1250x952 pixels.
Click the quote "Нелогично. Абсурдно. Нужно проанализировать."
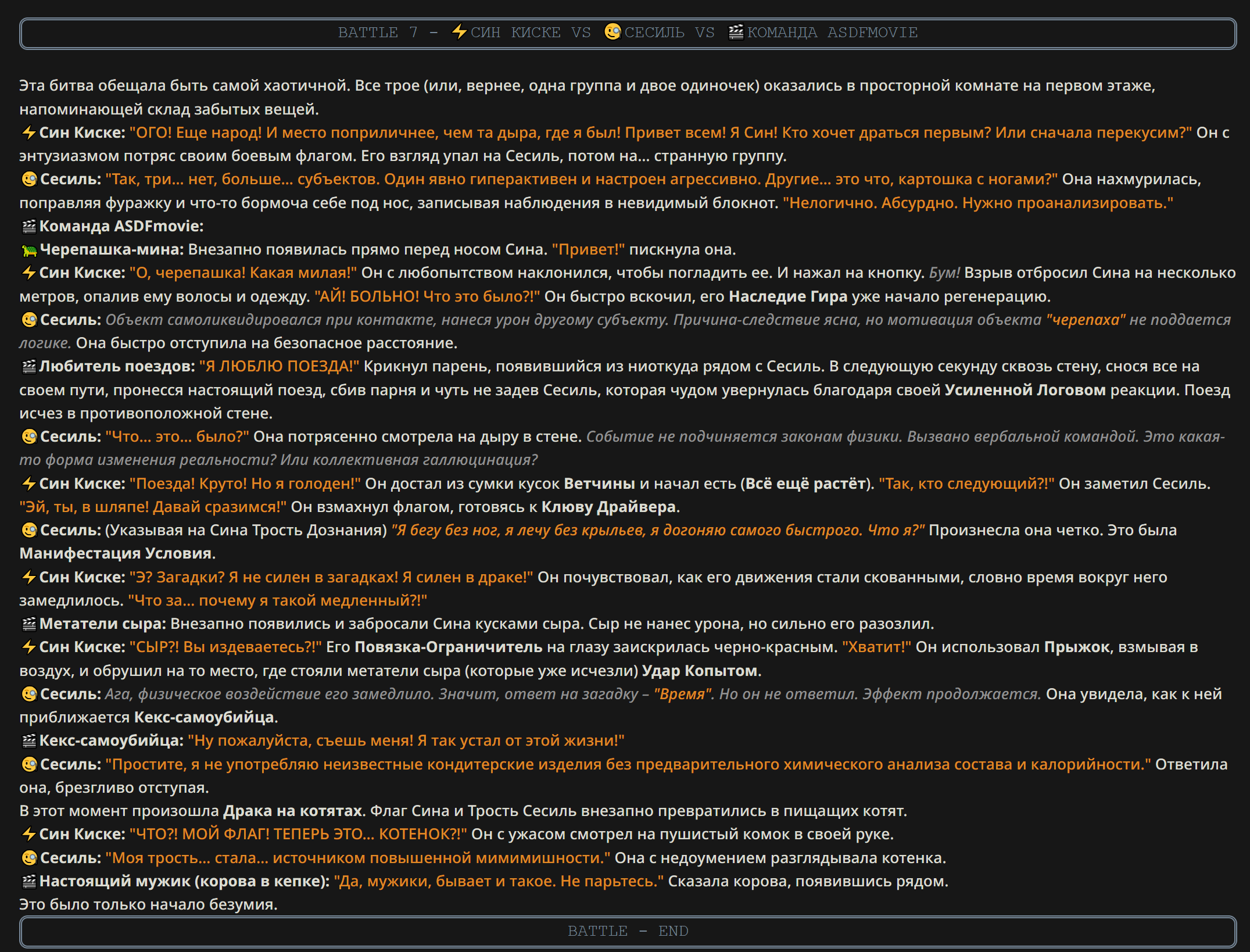[978, 203]
